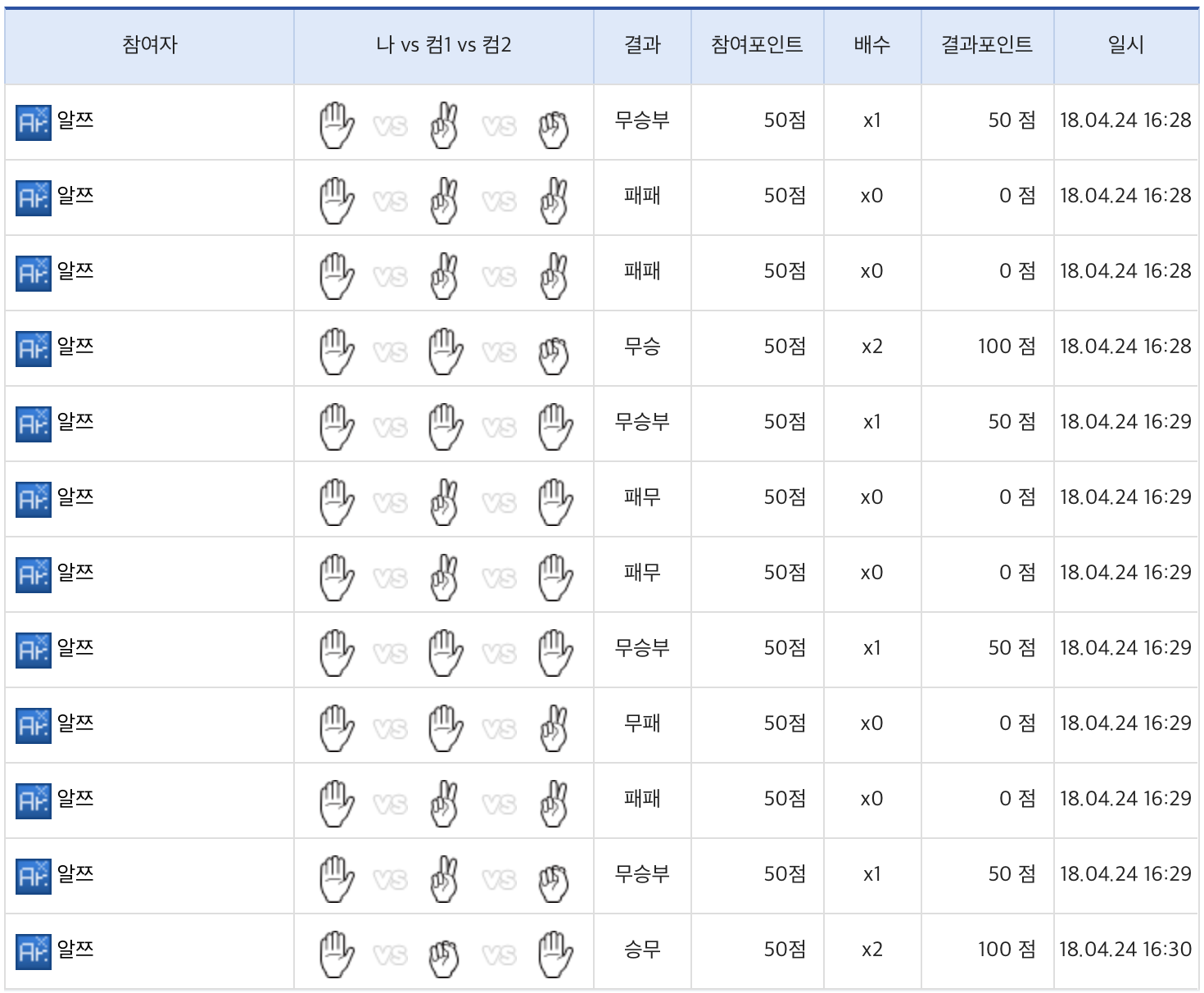Image resolution: width=1204 pixels, height=993 pixels.
Task: Click the 일시 column header
Action: click(1125, 45)
